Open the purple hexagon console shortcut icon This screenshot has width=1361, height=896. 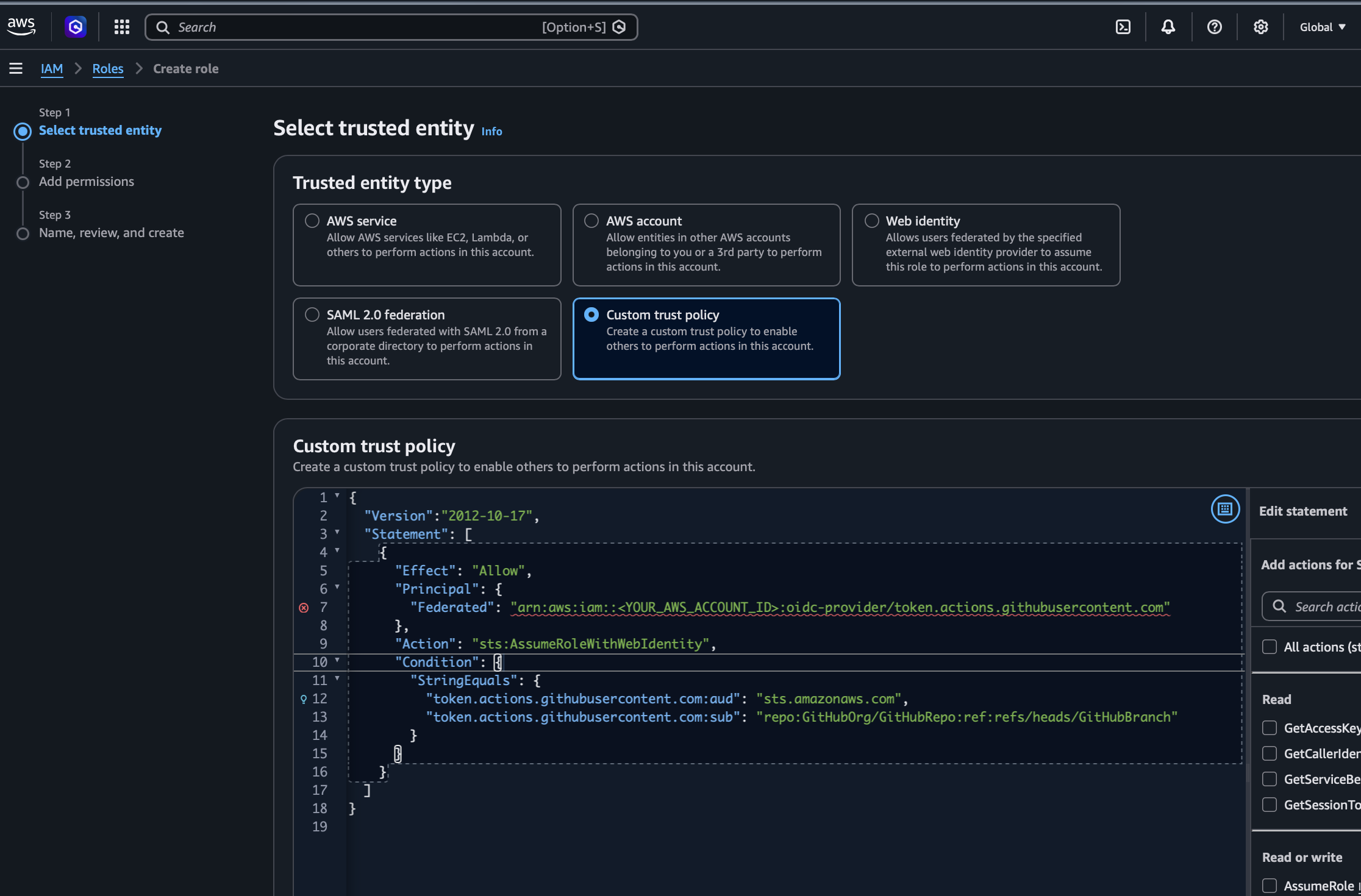click(75, 27)
